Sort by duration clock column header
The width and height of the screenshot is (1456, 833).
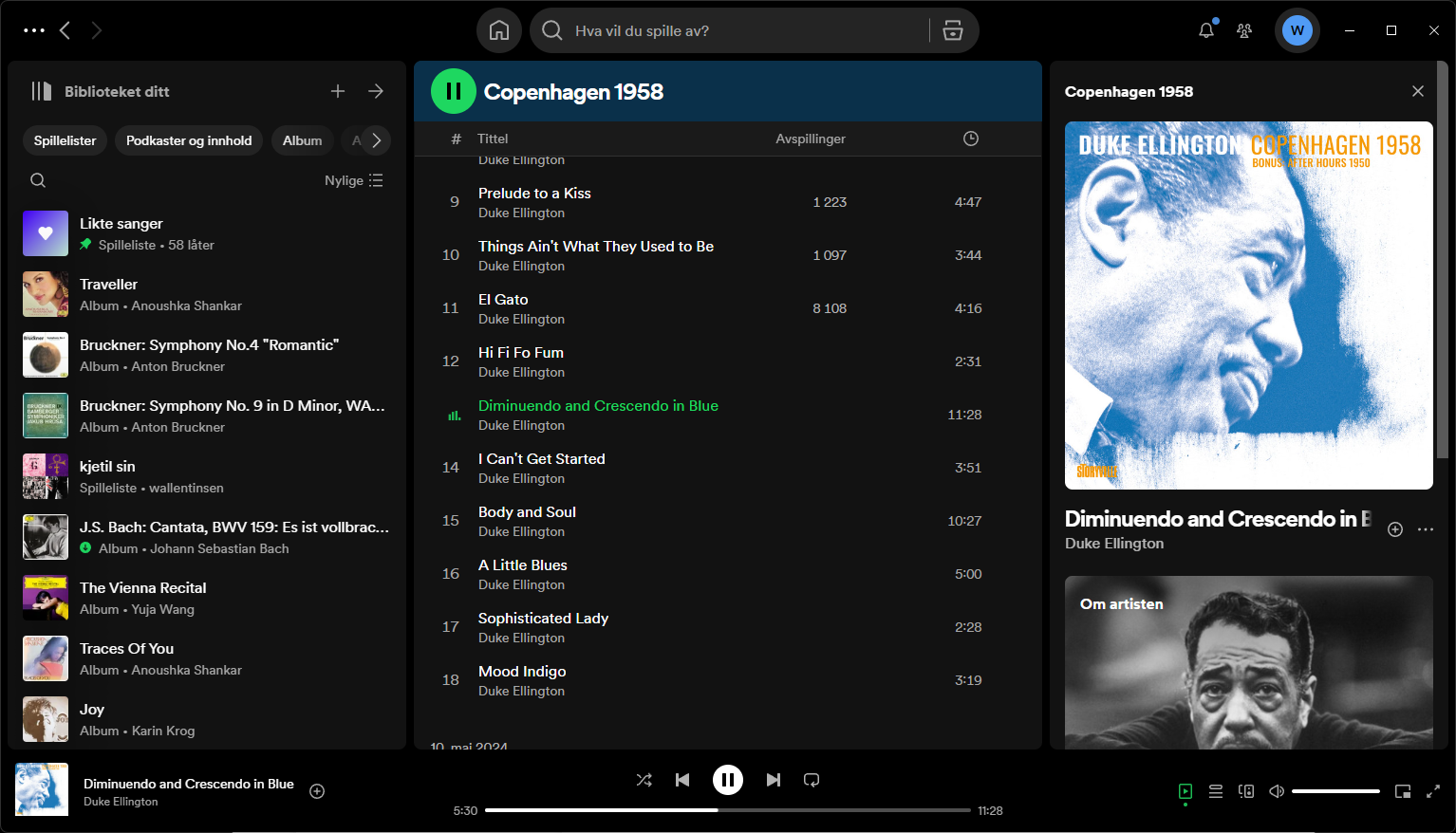point(971,139)
